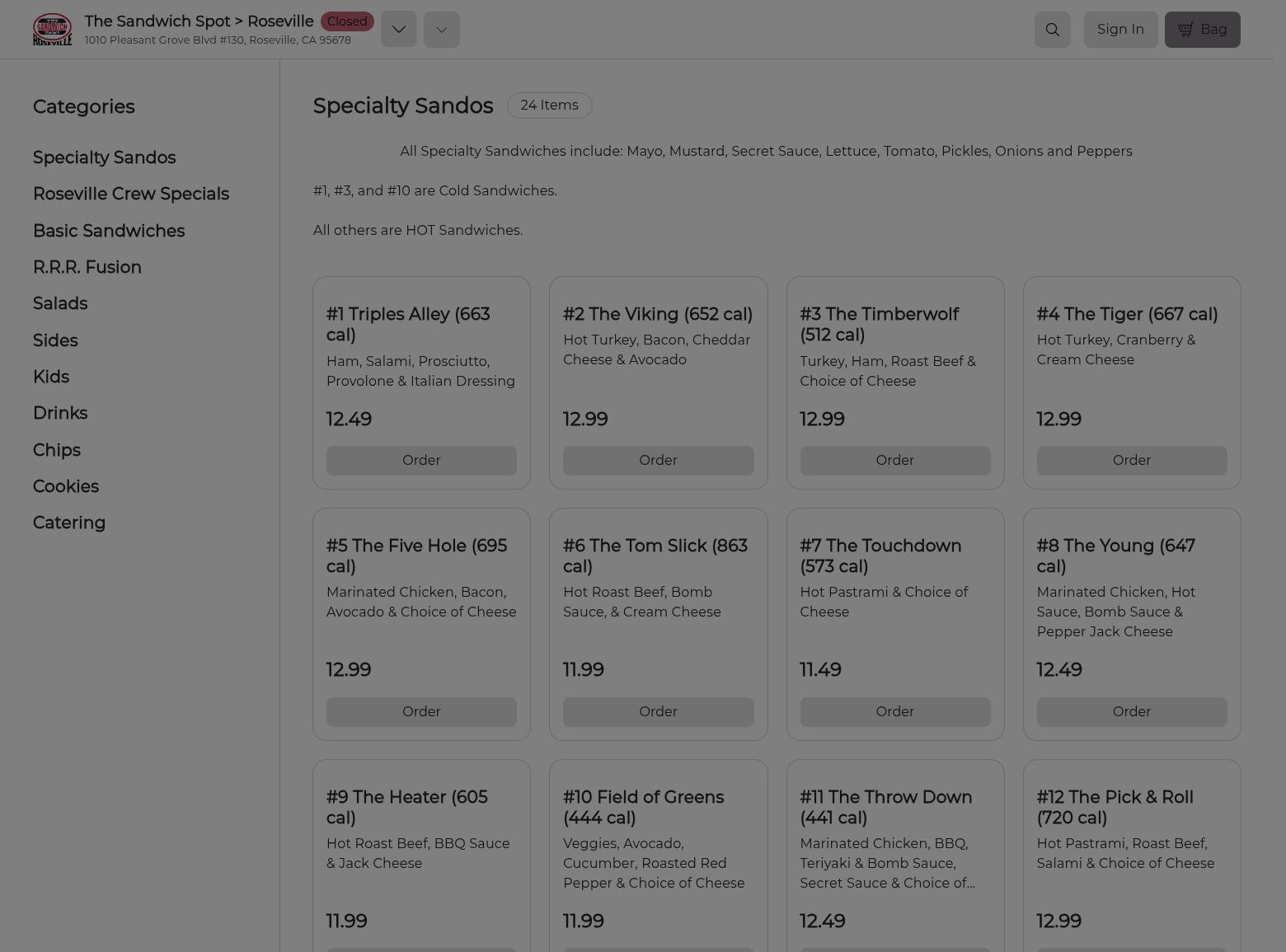The image size is (1286, 952).
Task: Order the #7 The Touchdown sandwich
Action: [894, 712]
